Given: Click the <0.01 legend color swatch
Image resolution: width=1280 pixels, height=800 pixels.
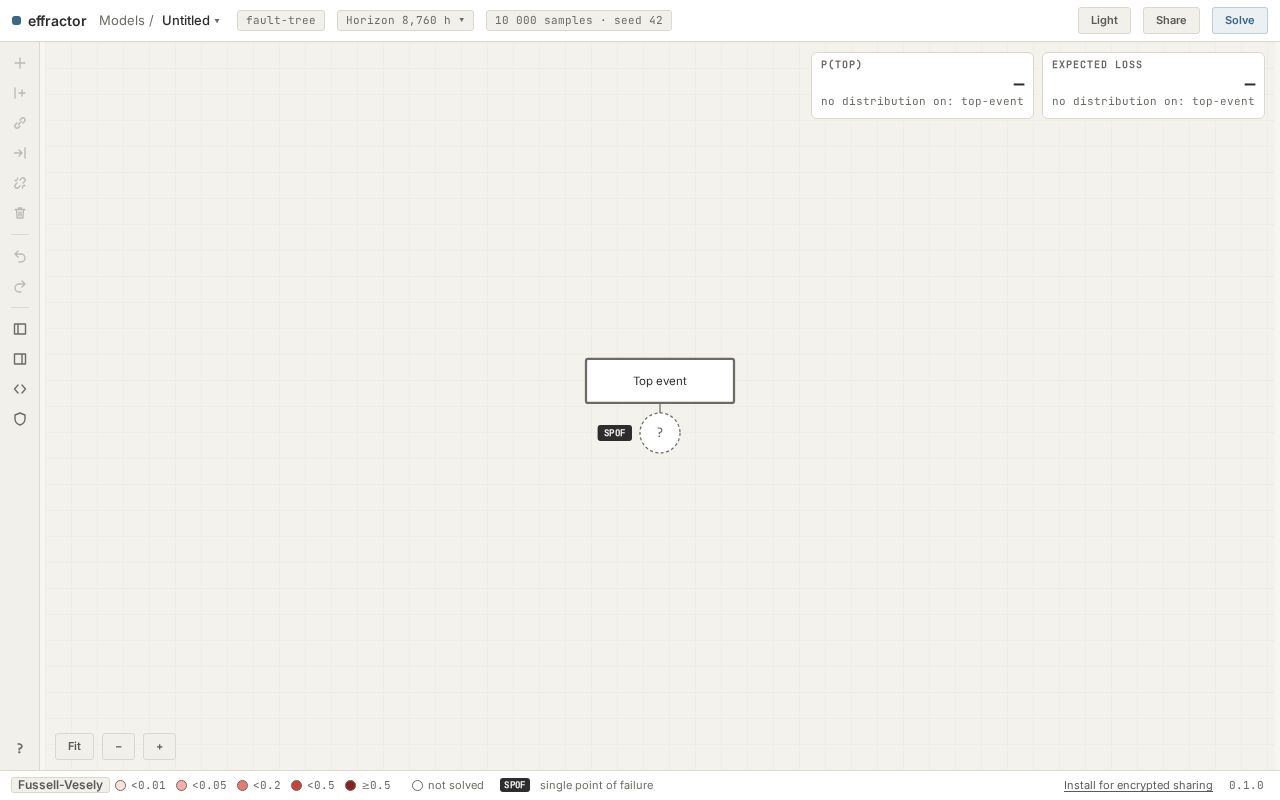Looking at the screenshot, I should click(x=120, y=786).
